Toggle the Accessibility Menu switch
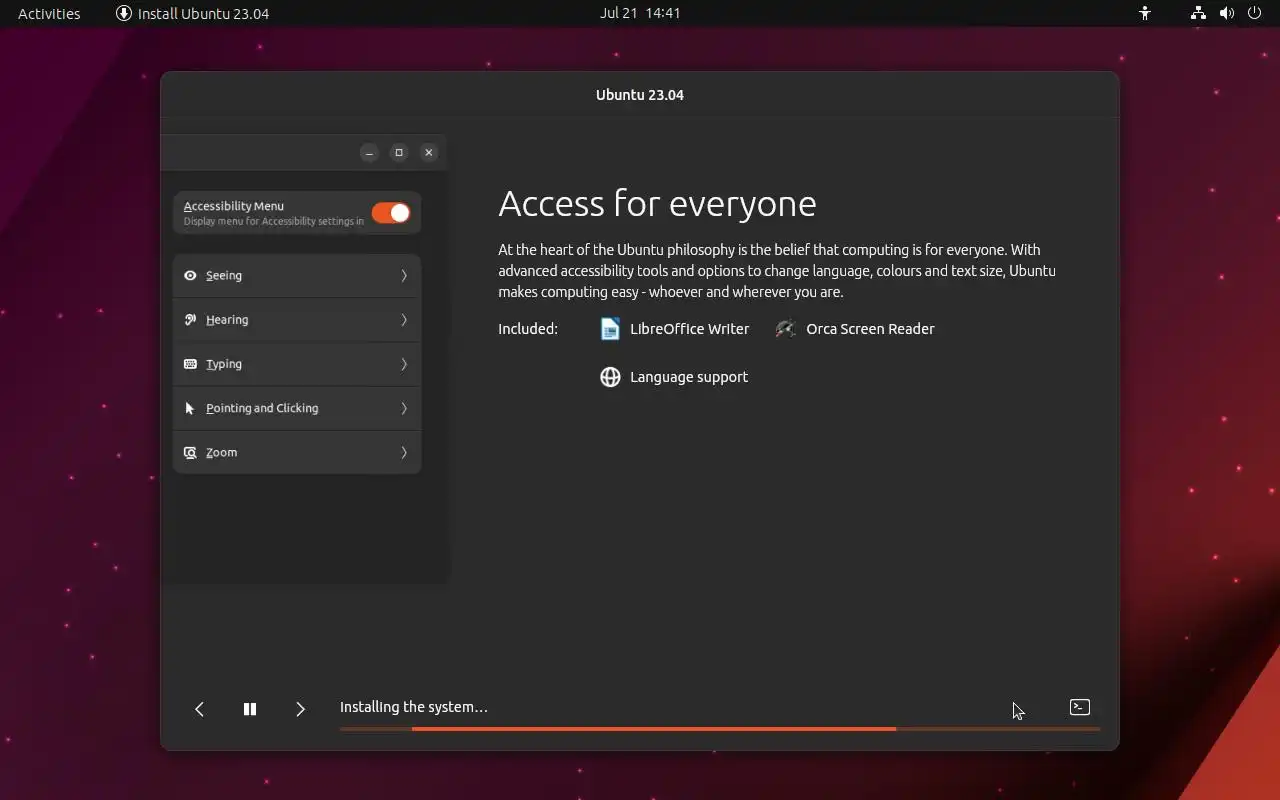The image size is (1280, 800). 391,213
